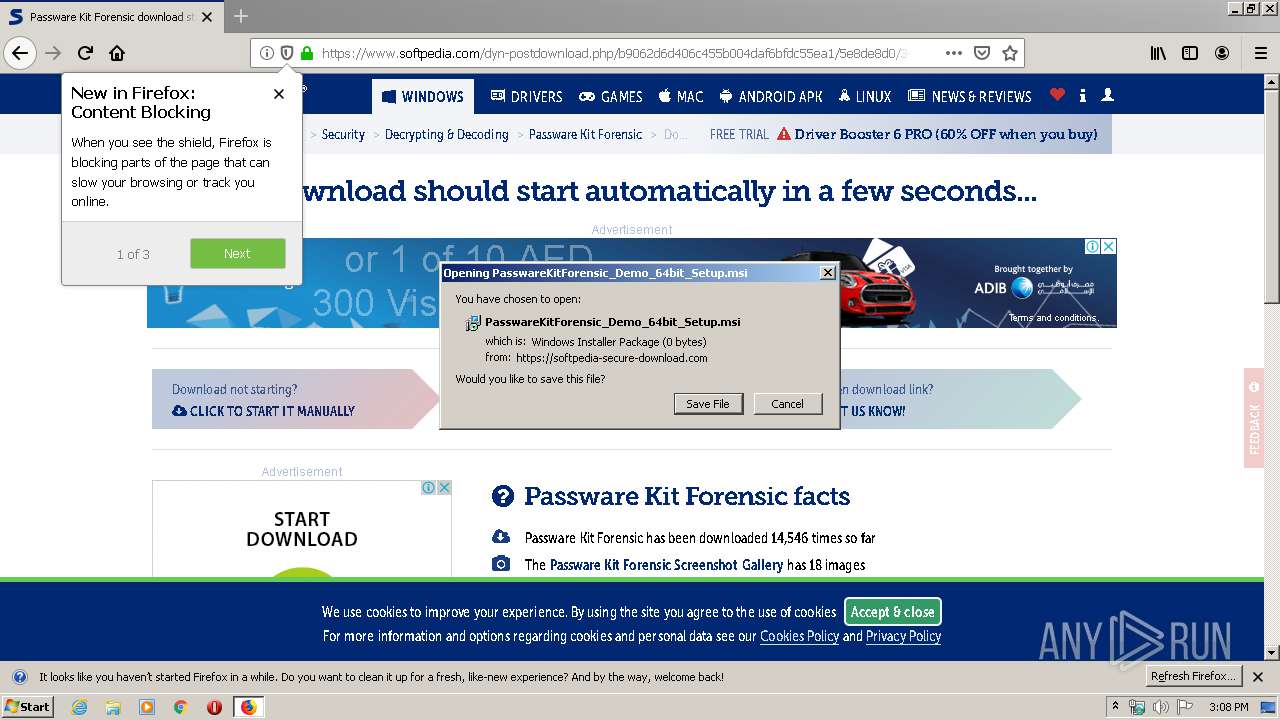
Task: Dismiss the Refresh Firefox notification bar
Action: (1258, 677)
